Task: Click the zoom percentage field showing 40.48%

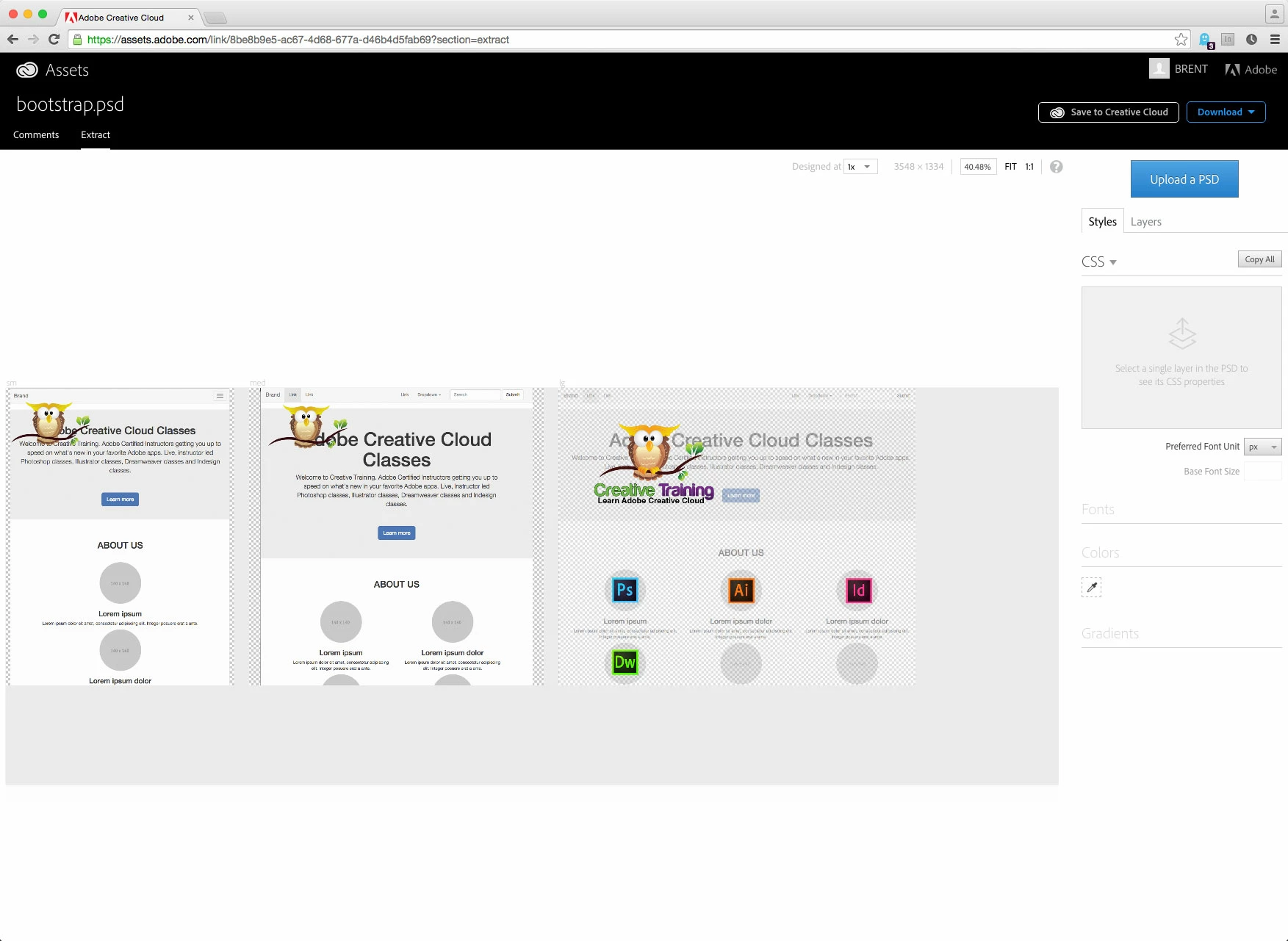Action: pyautogui.click(x=978, y=167)
